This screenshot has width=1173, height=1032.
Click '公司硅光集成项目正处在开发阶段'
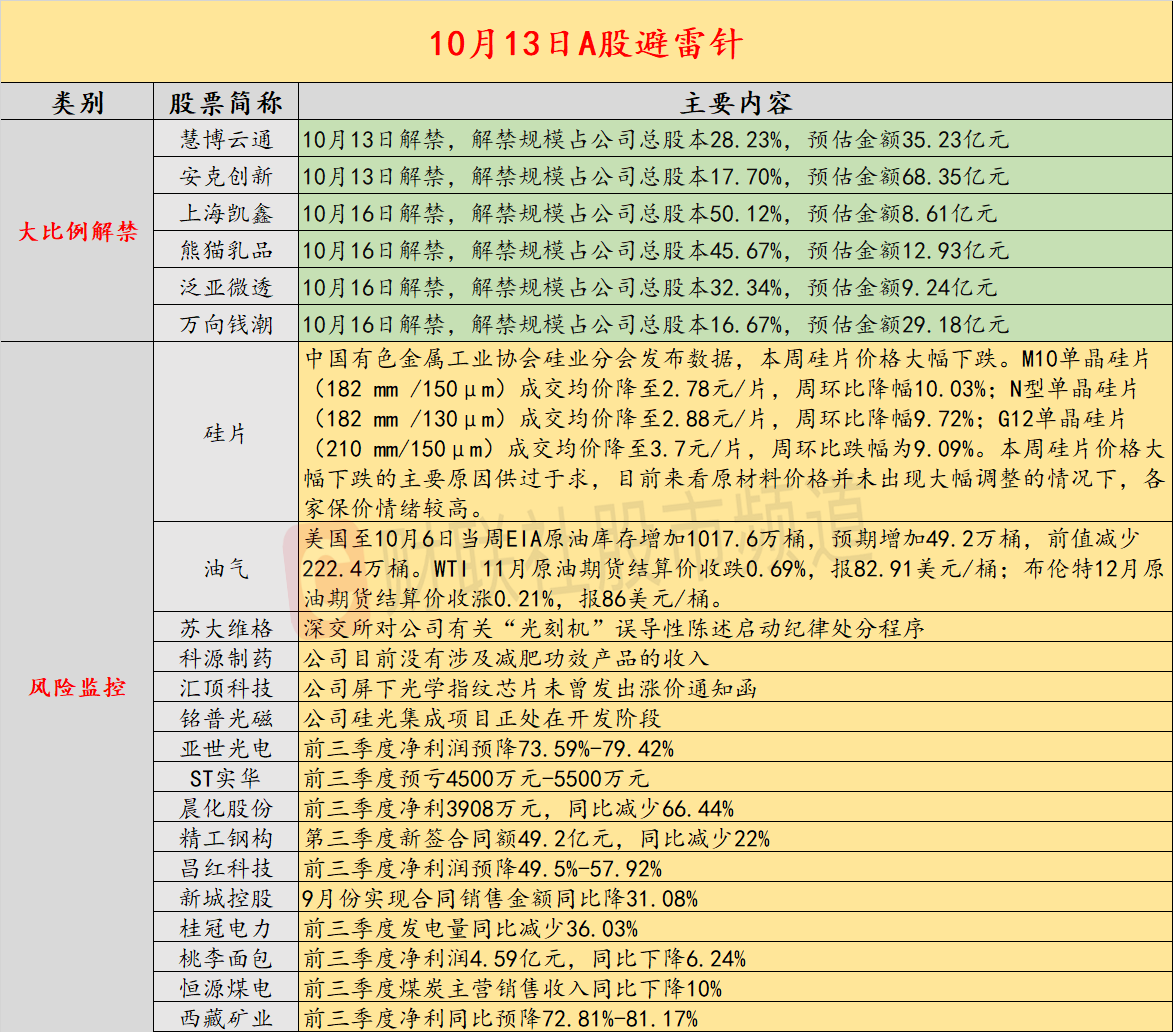[x=482, y=718]
